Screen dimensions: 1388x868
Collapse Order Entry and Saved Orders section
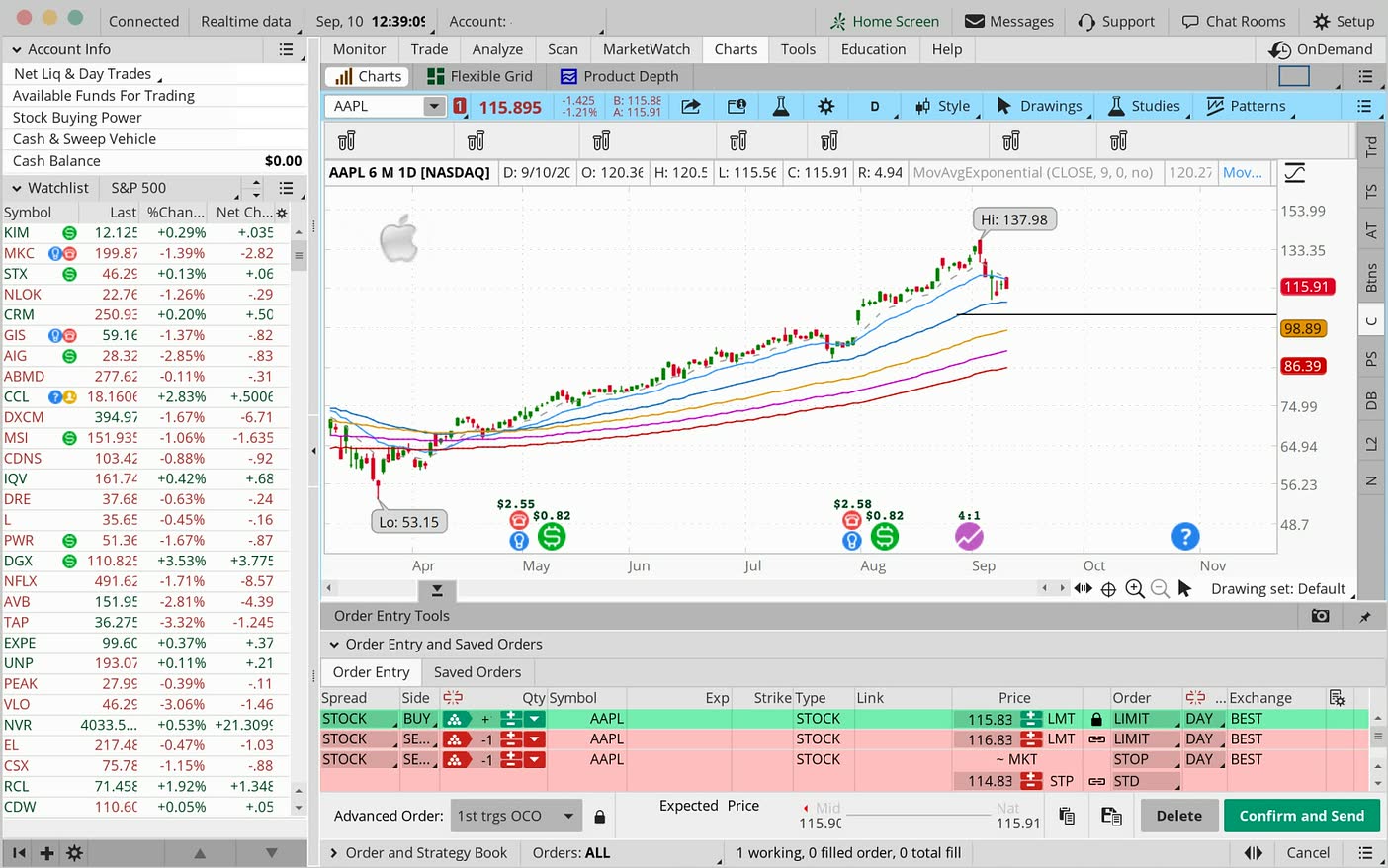click(x=334, y=645)
